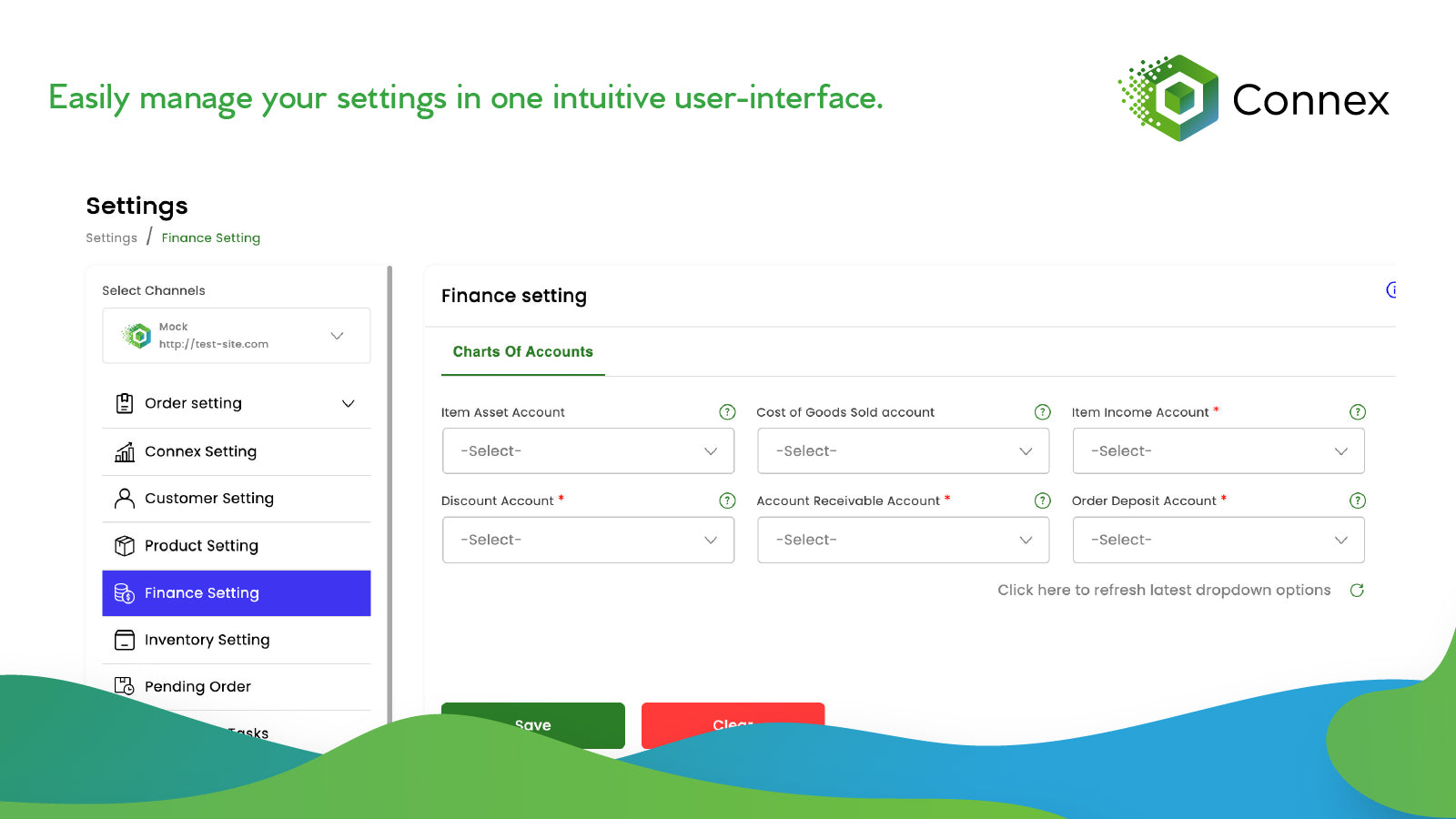Click the Pending Order clock icon
The image size is (1456, 819).
[x=124, y=686]
